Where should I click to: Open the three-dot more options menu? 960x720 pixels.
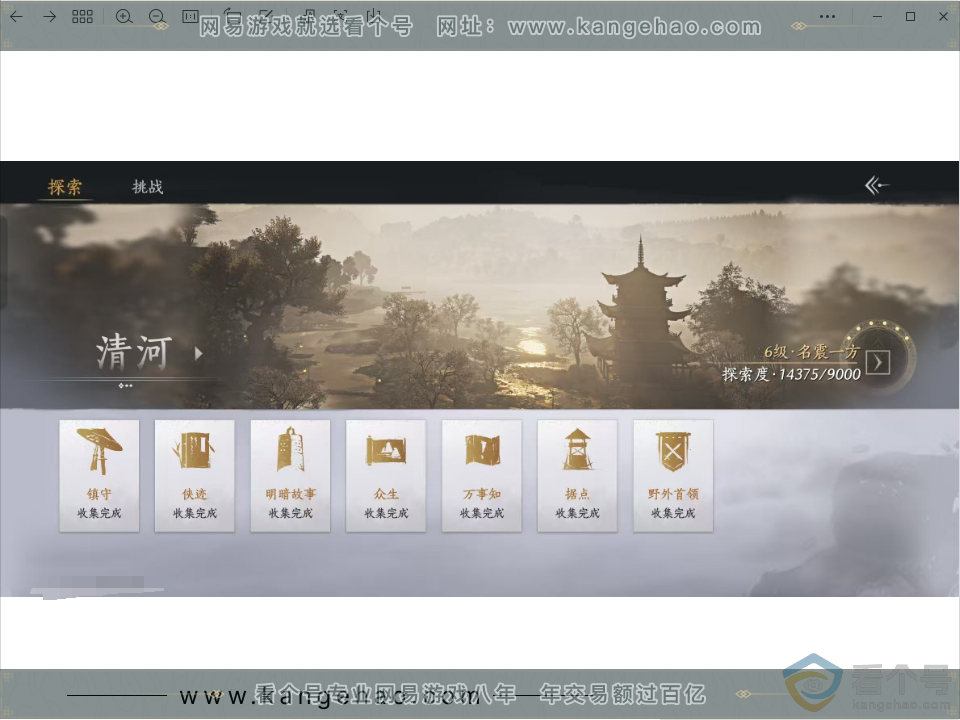[827, 17]
